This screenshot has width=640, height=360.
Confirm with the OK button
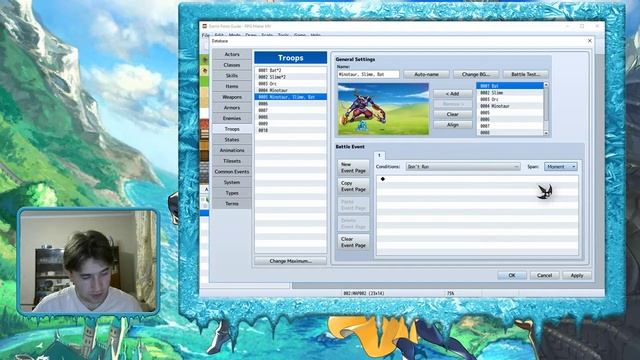[512, 276]
